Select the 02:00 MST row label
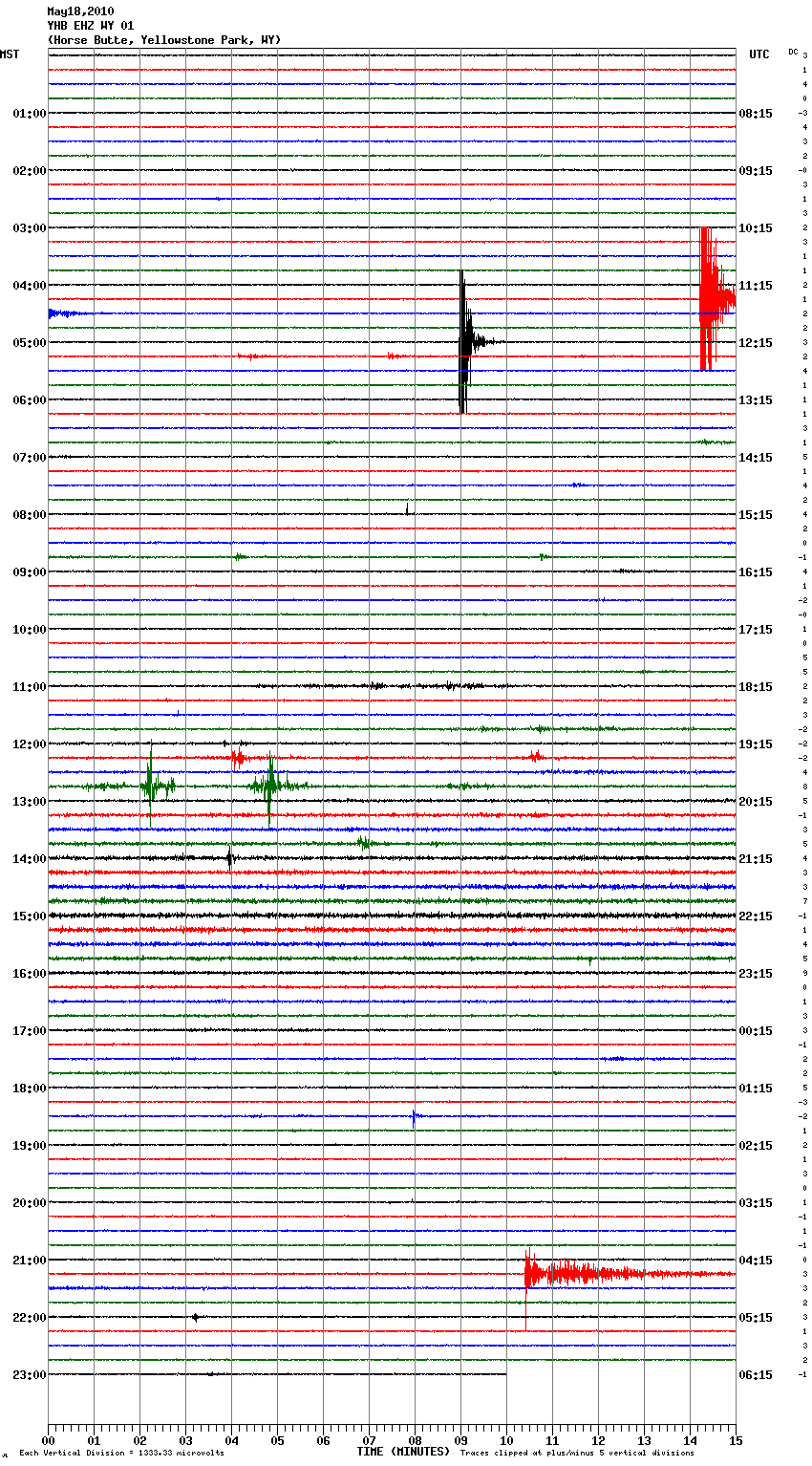Screen dimensions: 812x1466 click(x=30, y=171)
